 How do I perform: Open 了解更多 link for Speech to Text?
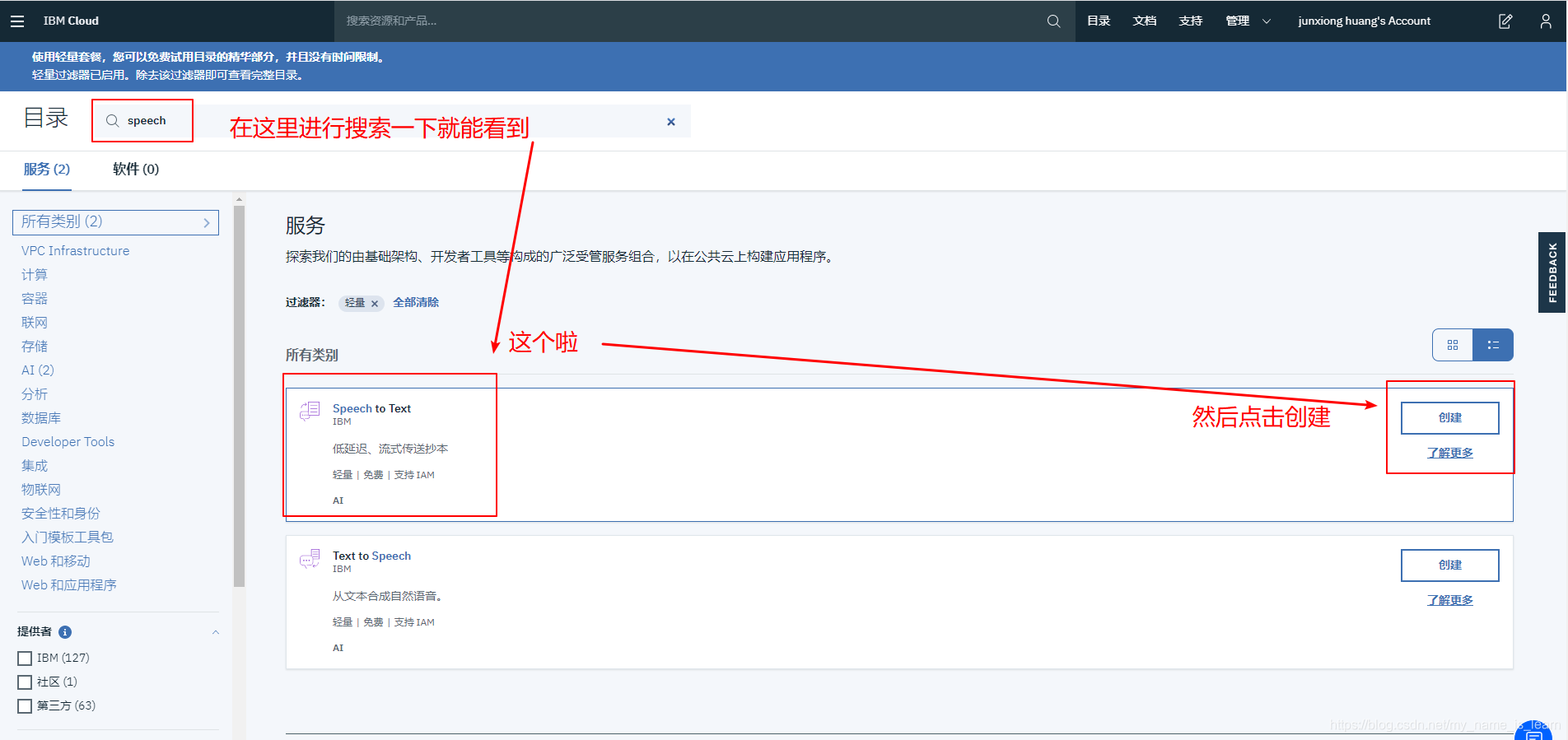1450,454
